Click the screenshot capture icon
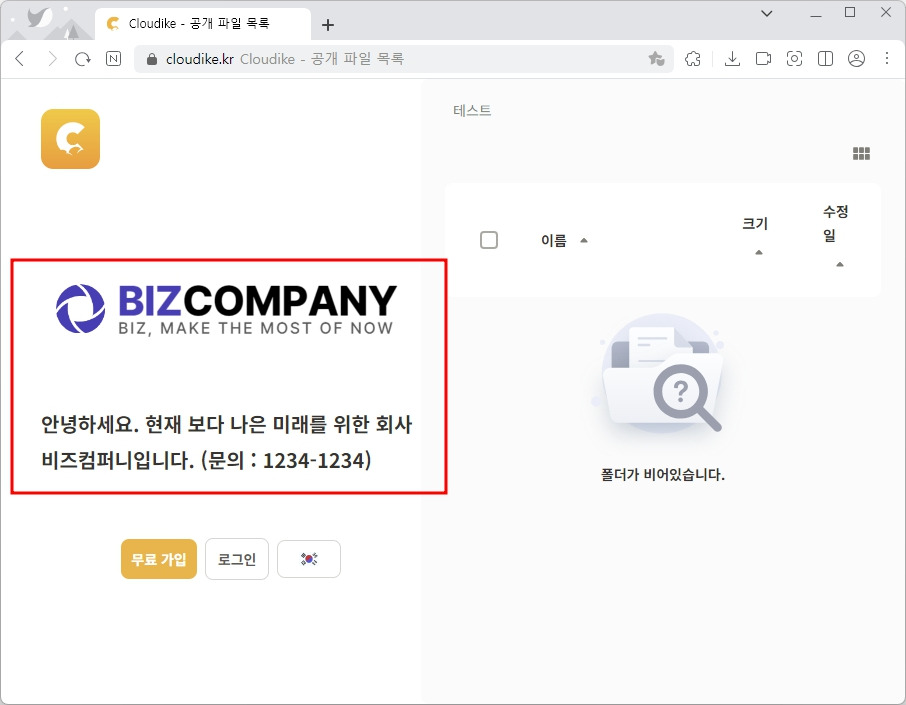906x705 pixels. tap(794, 58)
